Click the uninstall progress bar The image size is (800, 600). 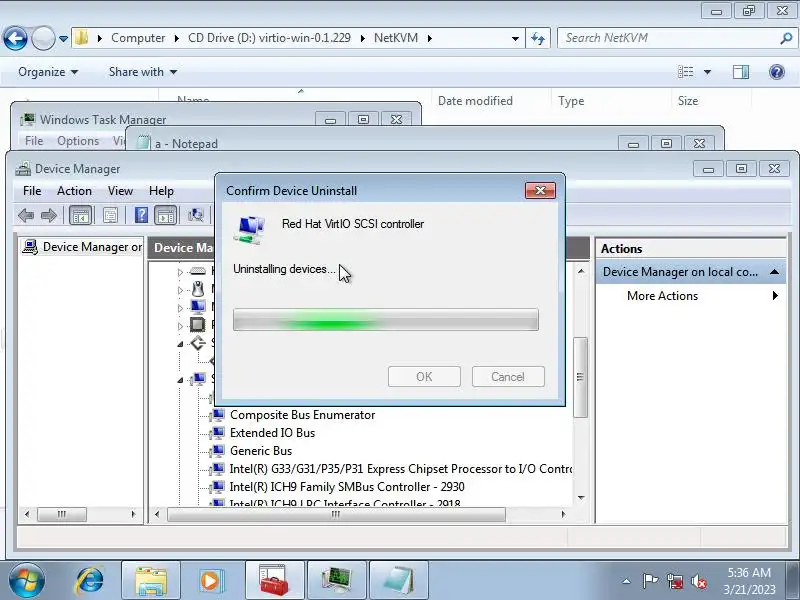[386, 319]
